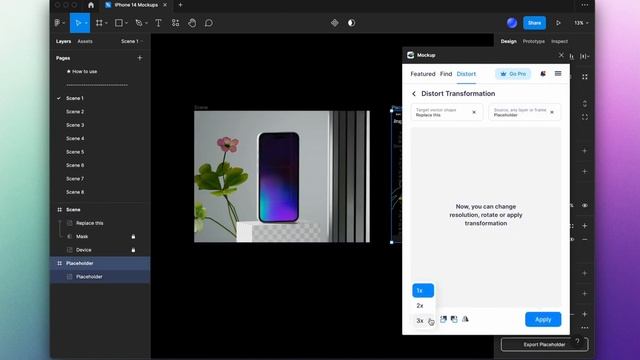Open the Scene 1 page dropdown

131,41
